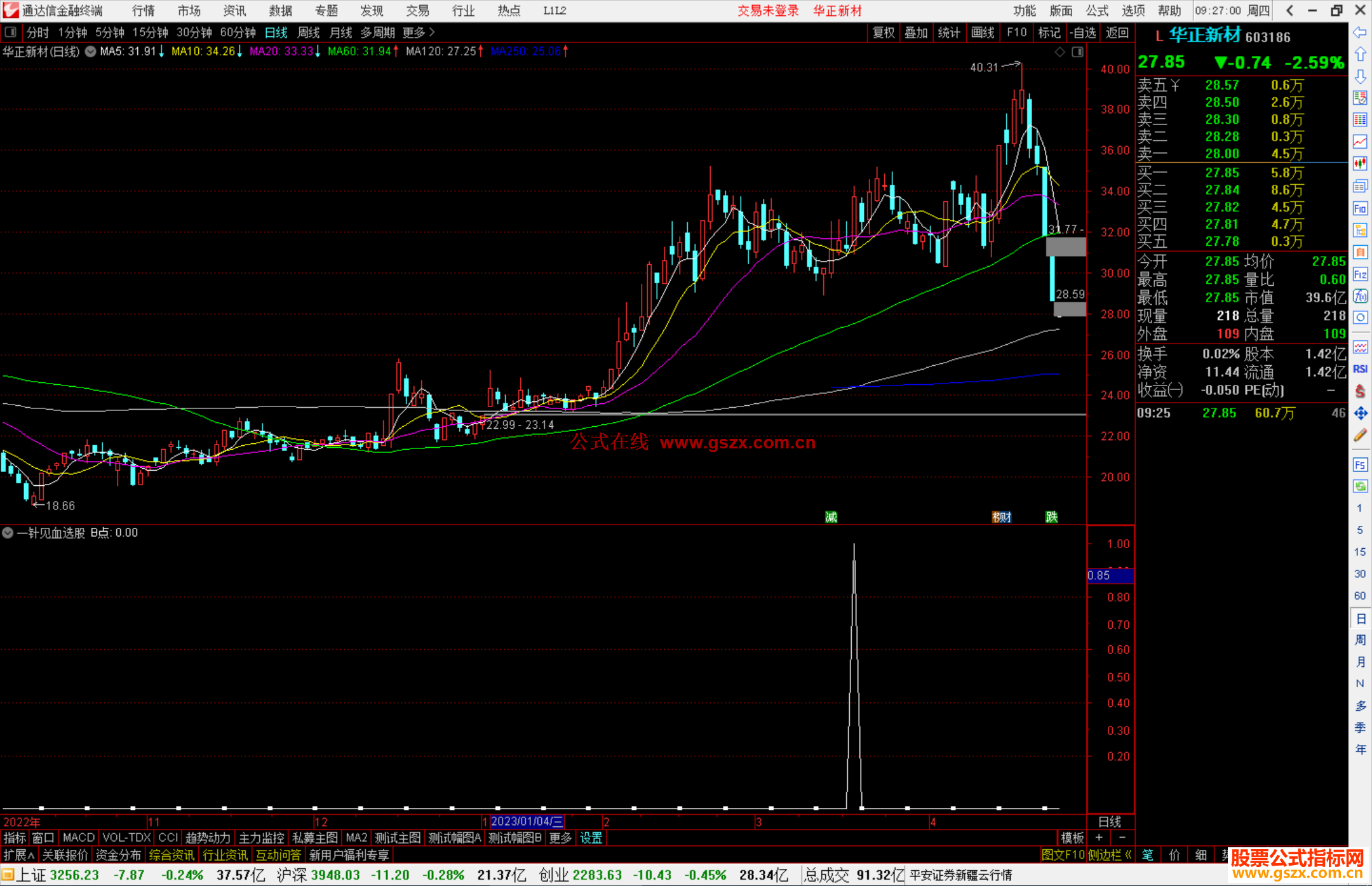Open the trend line chart icon
This screenshot has height=886, width=1372.
[1360, 141]
